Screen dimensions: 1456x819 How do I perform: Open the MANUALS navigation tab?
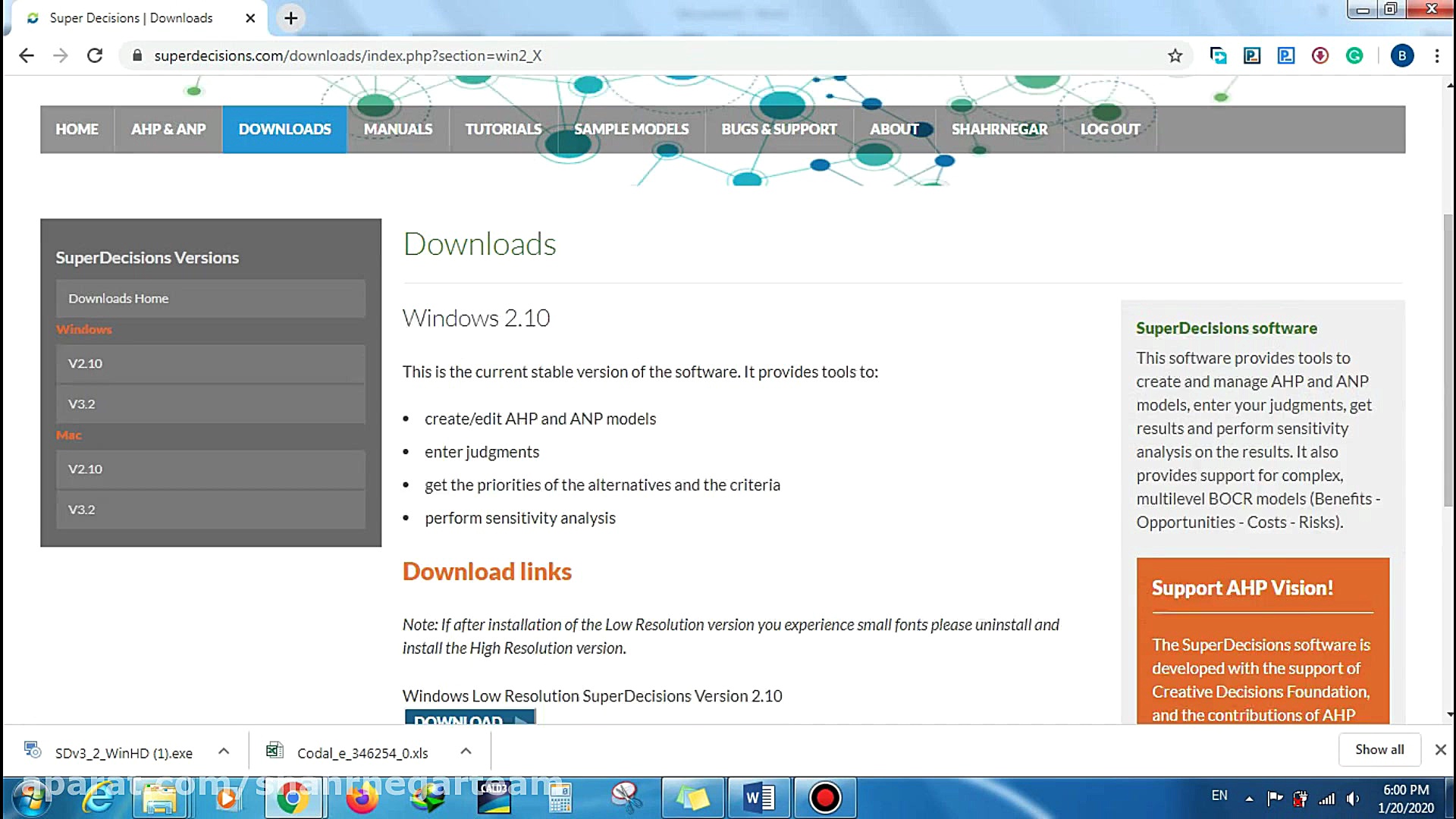click(397, 129)
